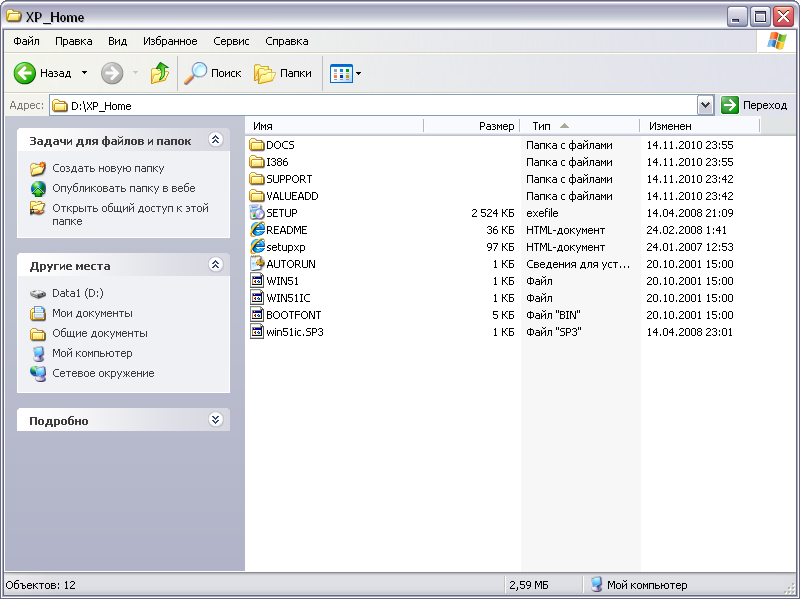Open Мои документы link

coord(92,313)
